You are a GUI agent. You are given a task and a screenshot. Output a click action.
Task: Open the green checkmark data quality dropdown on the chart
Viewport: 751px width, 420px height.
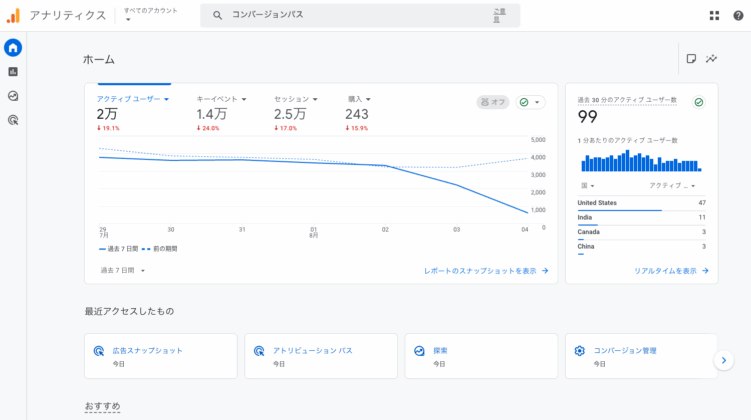[x=530, y=102]
